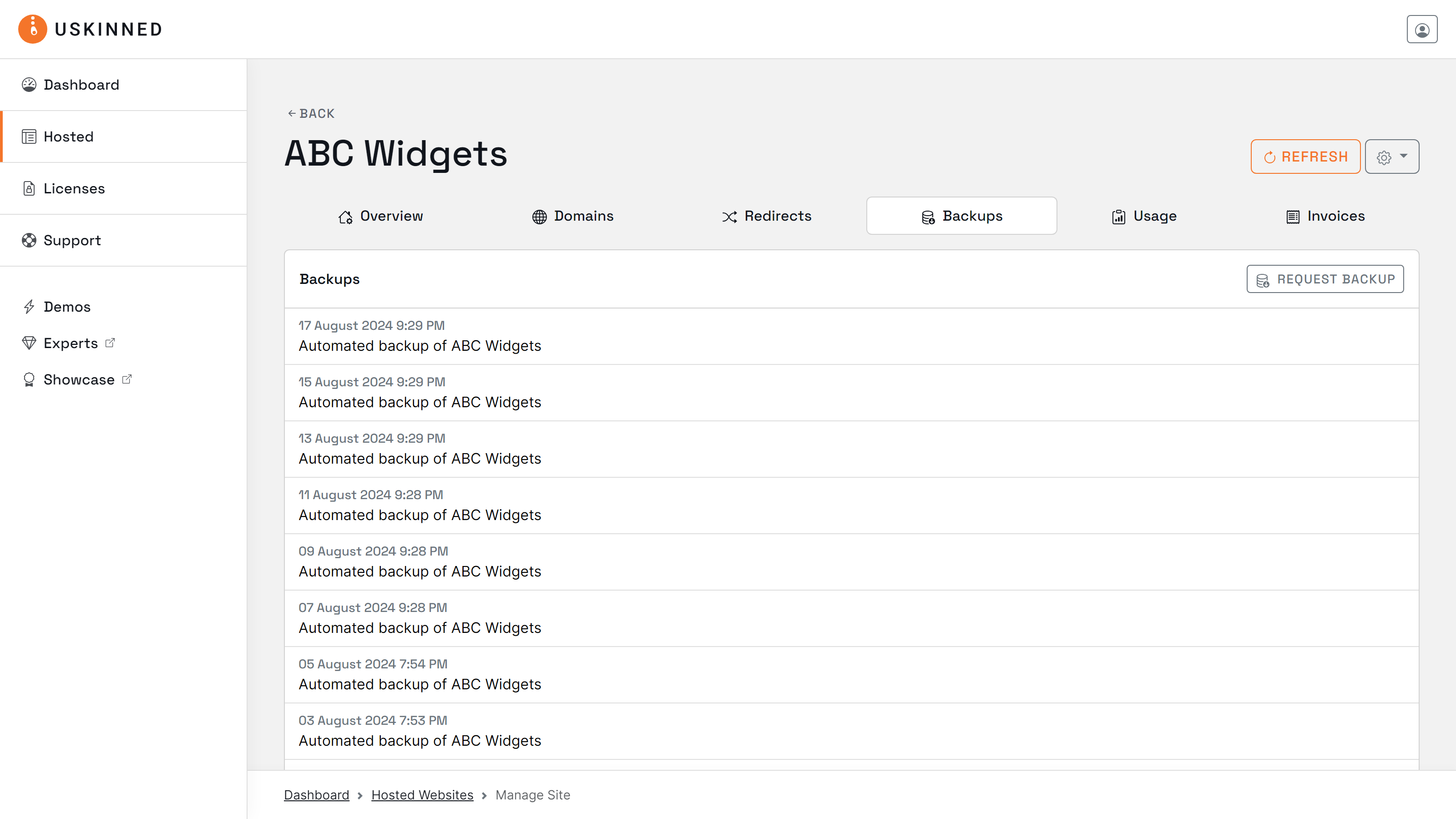This screenshot has width=1456, height=819.
Task: Select the Demos lightning bolt icon
Action: pyautogui.click(x=30, y=306)
